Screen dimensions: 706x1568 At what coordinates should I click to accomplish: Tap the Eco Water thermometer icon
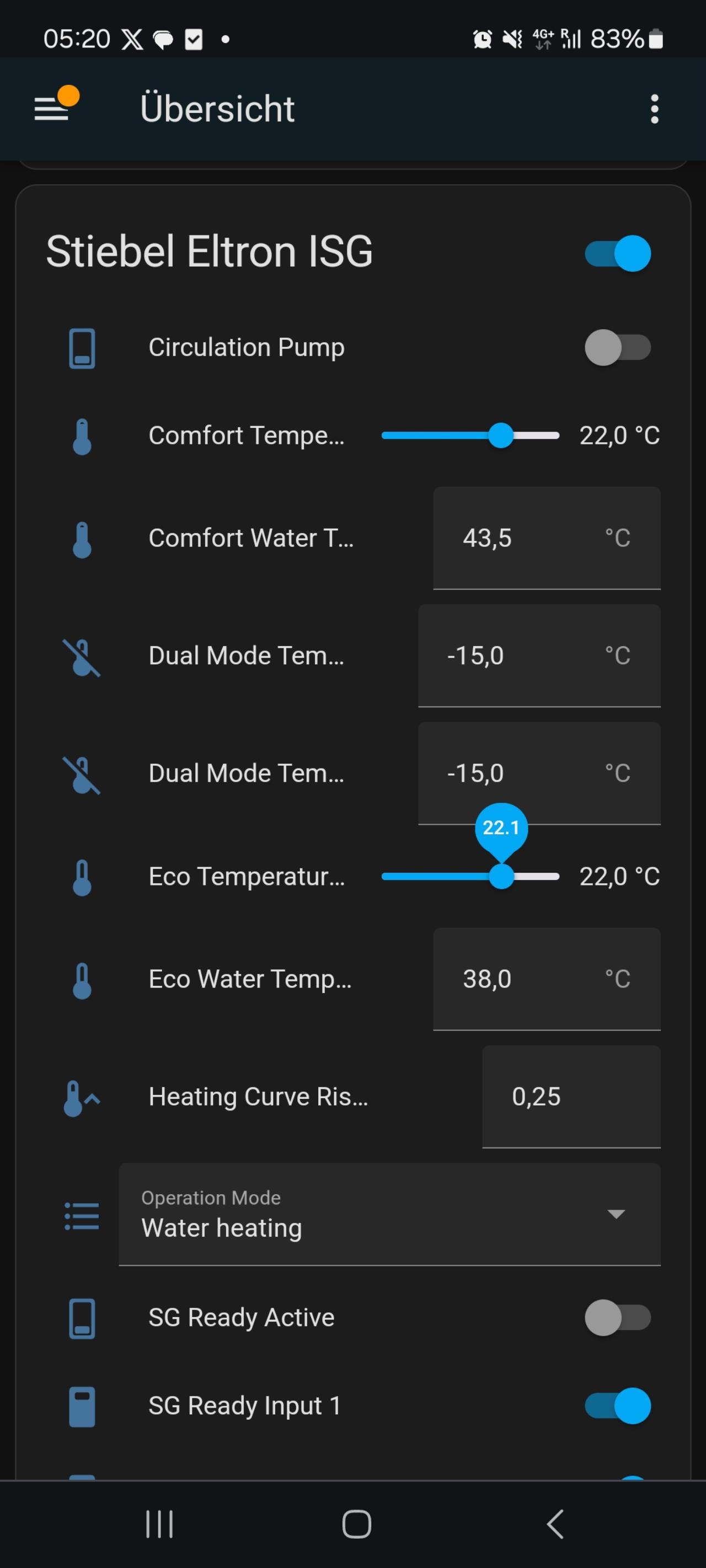[82, 980]
